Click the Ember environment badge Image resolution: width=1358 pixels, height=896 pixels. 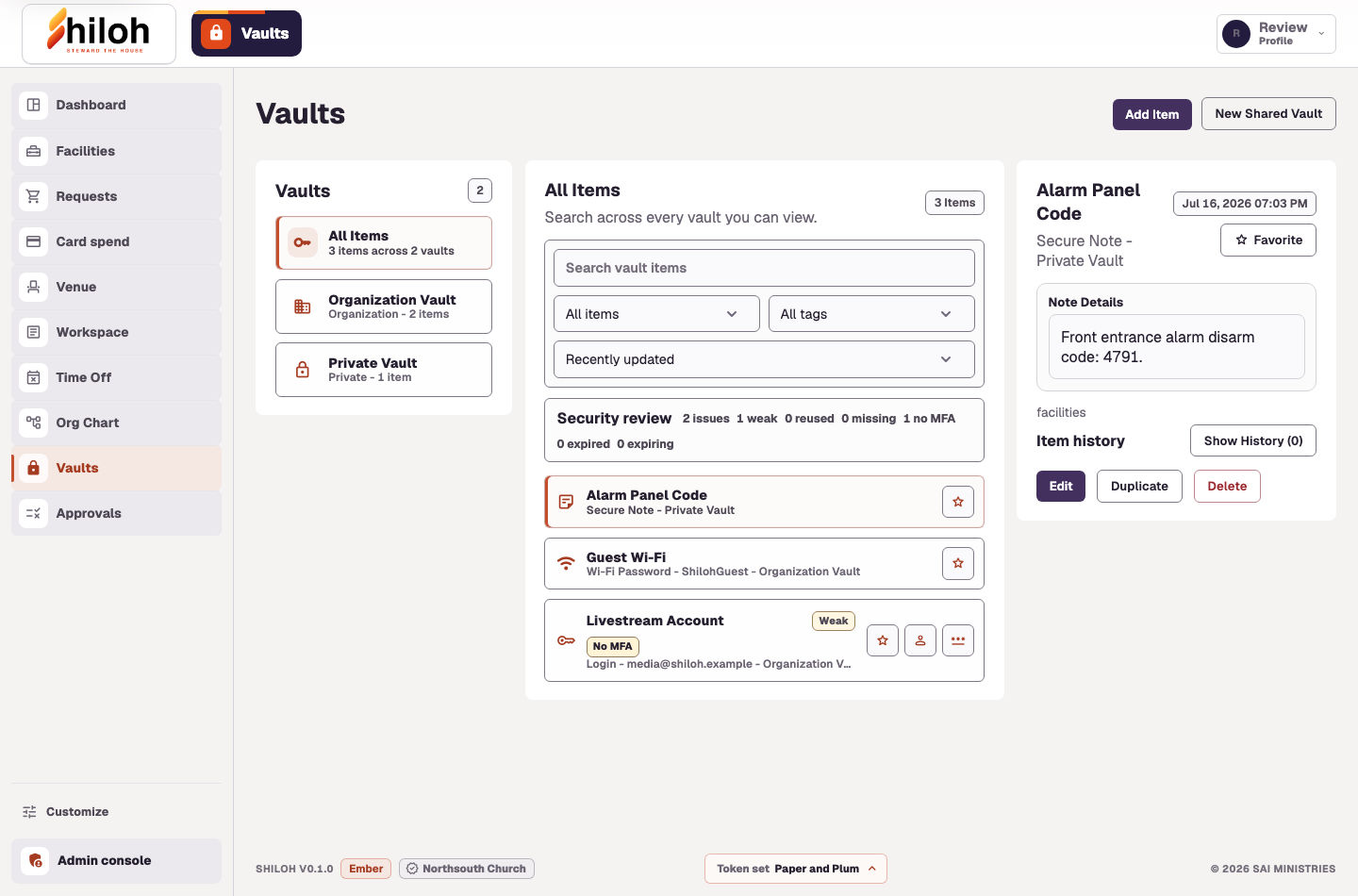pos(366,869)
